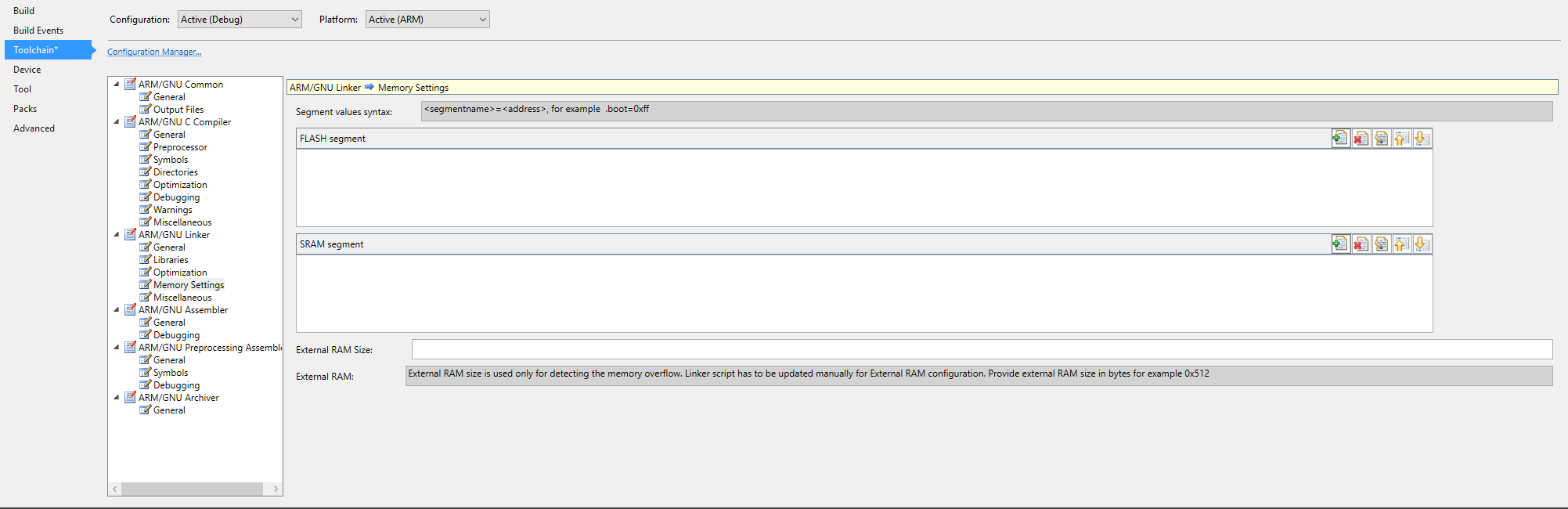This screenshot has width=1568, height=509.
Task: Open the Platform dropdown showing Active (ARM)
Action: coord(427,20)
